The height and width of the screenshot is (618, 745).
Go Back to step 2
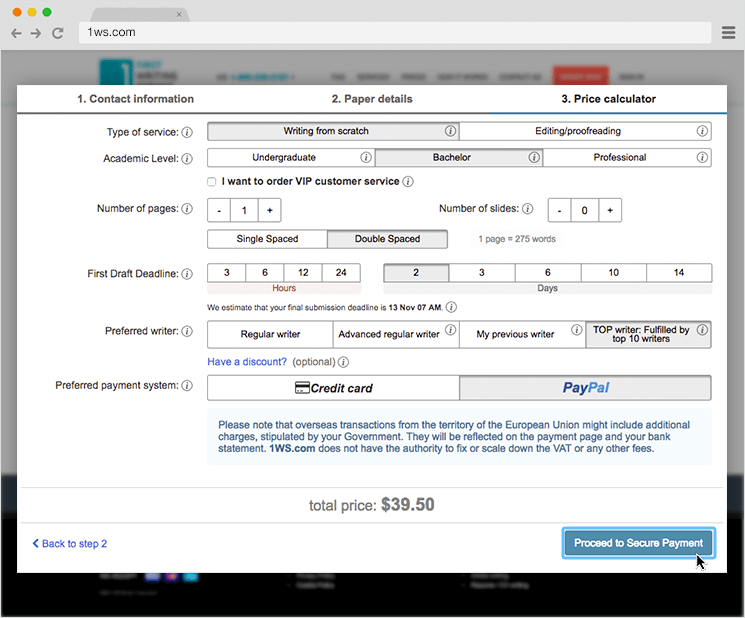pos(70,544)
